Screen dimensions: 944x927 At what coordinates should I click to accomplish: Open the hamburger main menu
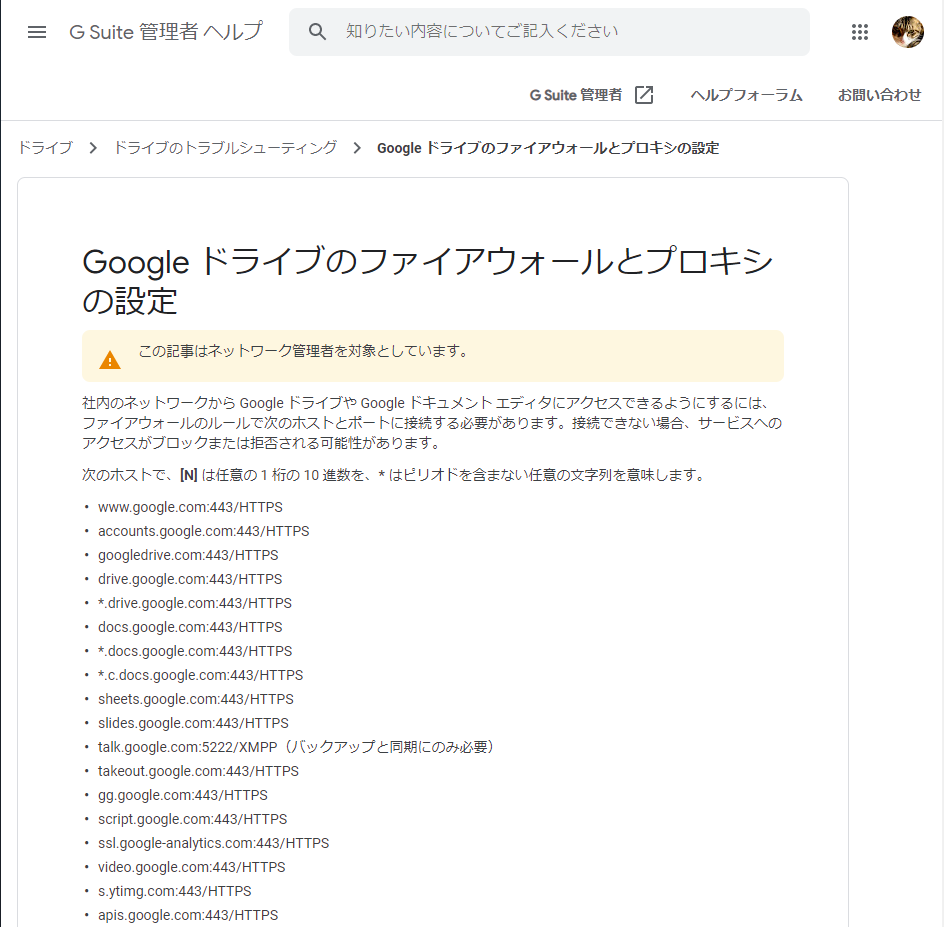point(37,32)
